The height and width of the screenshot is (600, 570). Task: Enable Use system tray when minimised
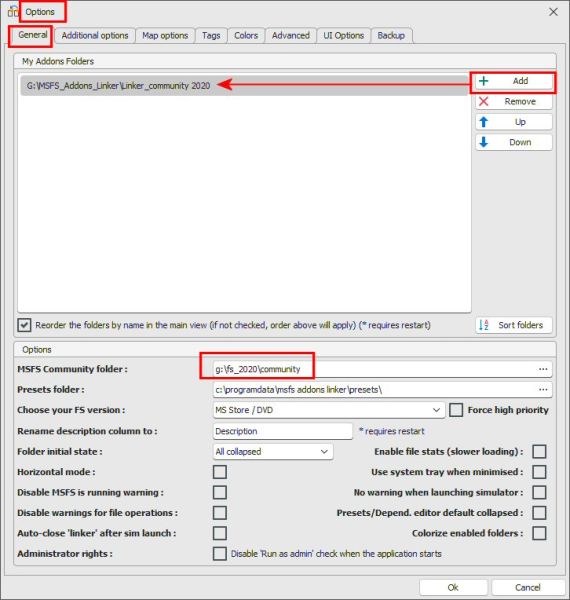(x=539, y=472)
